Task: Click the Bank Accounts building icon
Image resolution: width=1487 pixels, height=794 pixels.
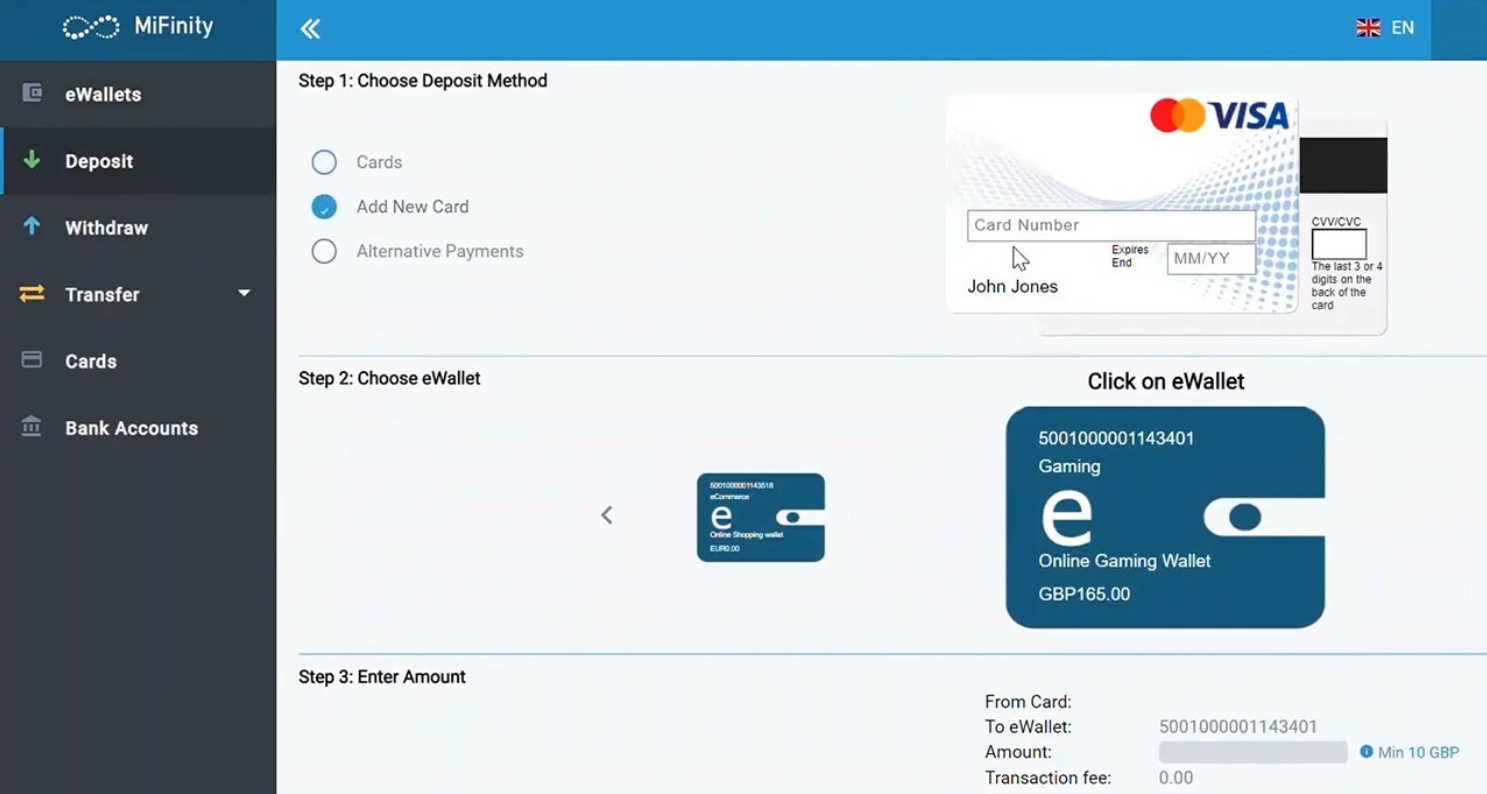Action: [x=32, y=427]
